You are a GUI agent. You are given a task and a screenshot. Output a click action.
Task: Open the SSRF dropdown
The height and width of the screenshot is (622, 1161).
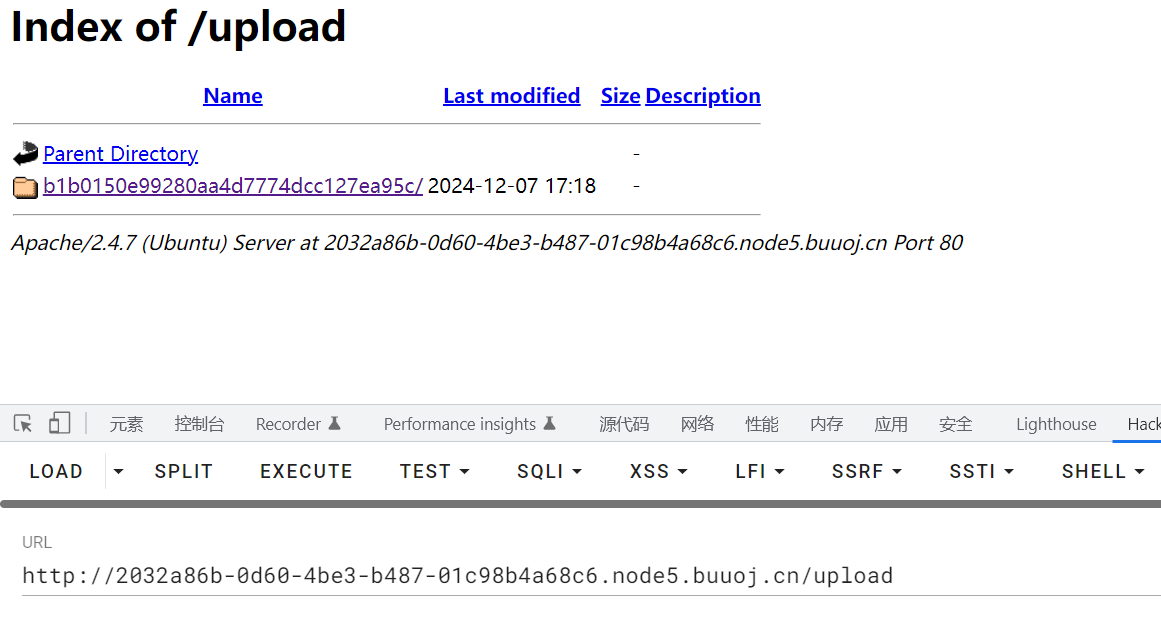click(866, 471)
